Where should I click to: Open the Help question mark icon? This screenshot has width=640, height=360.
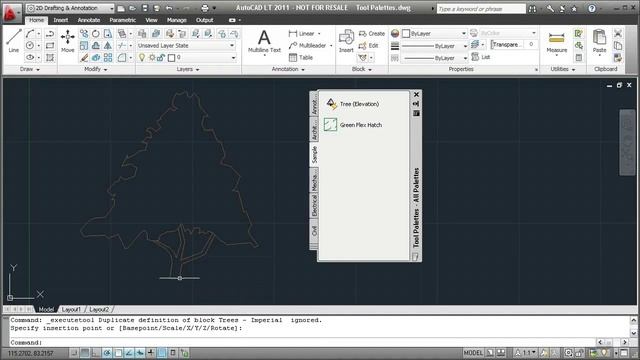[591, 8]
